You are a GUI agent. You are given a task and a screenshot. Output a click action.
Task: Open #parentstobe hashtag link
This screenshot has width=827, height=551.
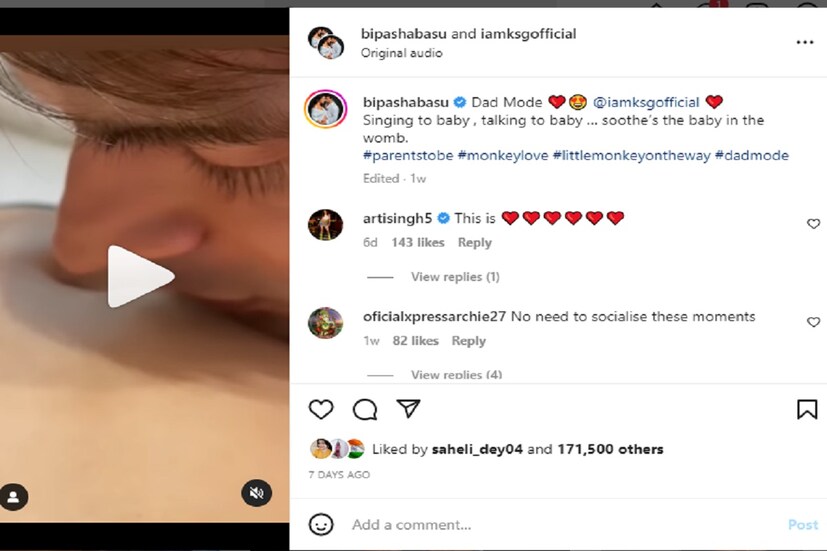(408, 155)
